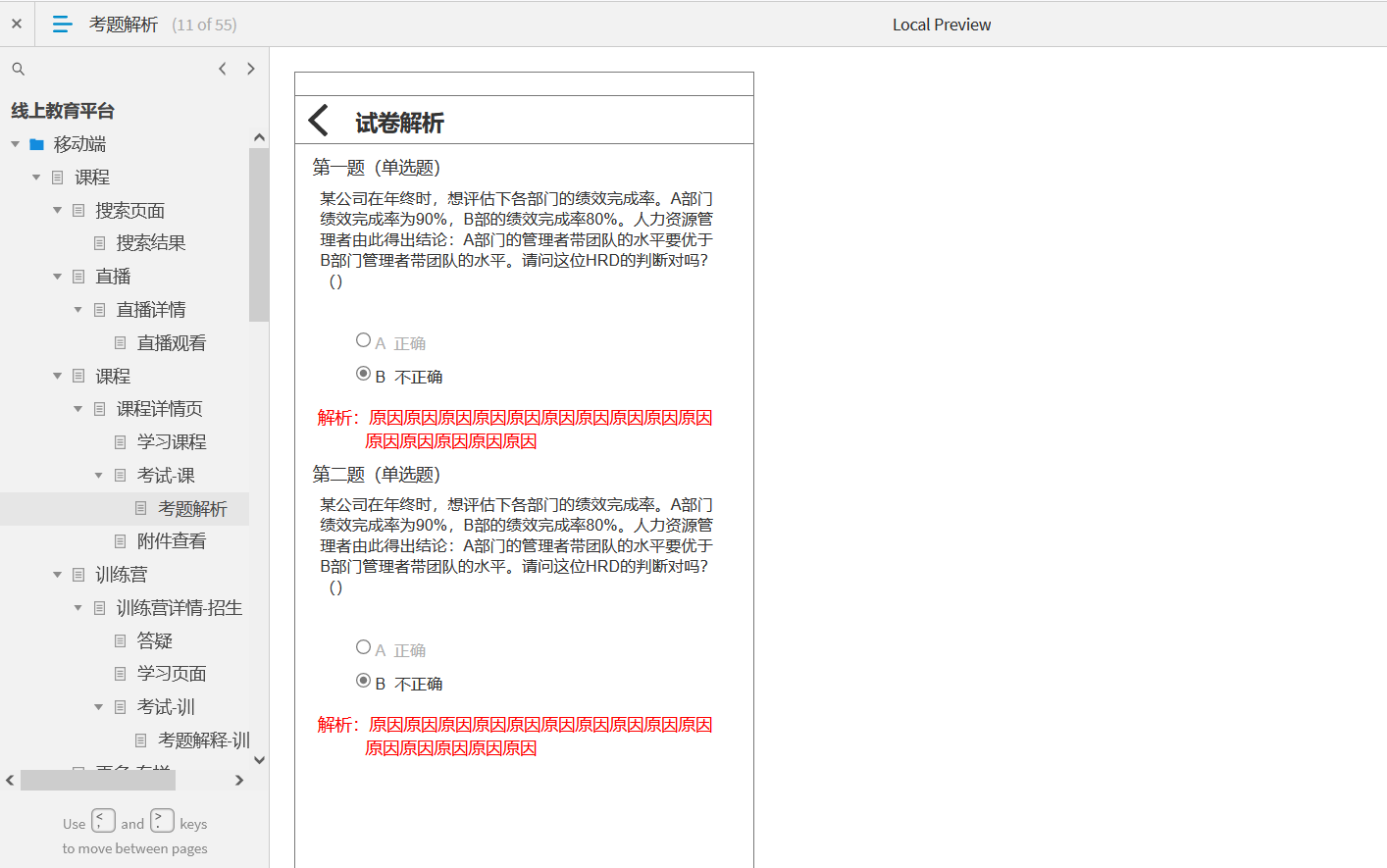The height and width of the screenshot is (868, 1387).
Task: Collapse the 直播 node
Action: (x=57, y=277)
